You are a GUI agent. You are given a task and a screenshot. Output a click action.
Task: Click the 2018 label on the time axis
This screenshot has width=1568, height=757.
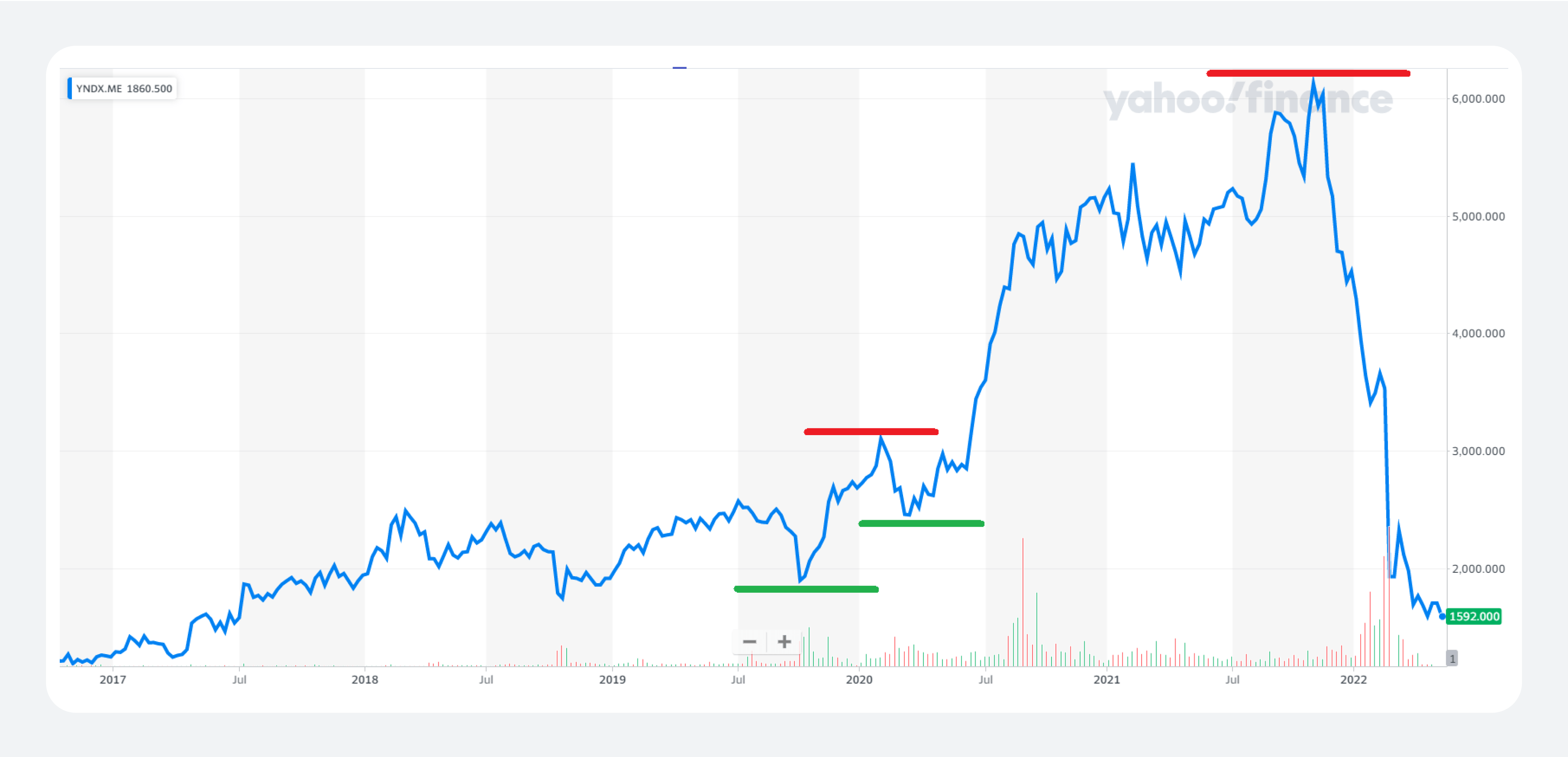point(365,680)
